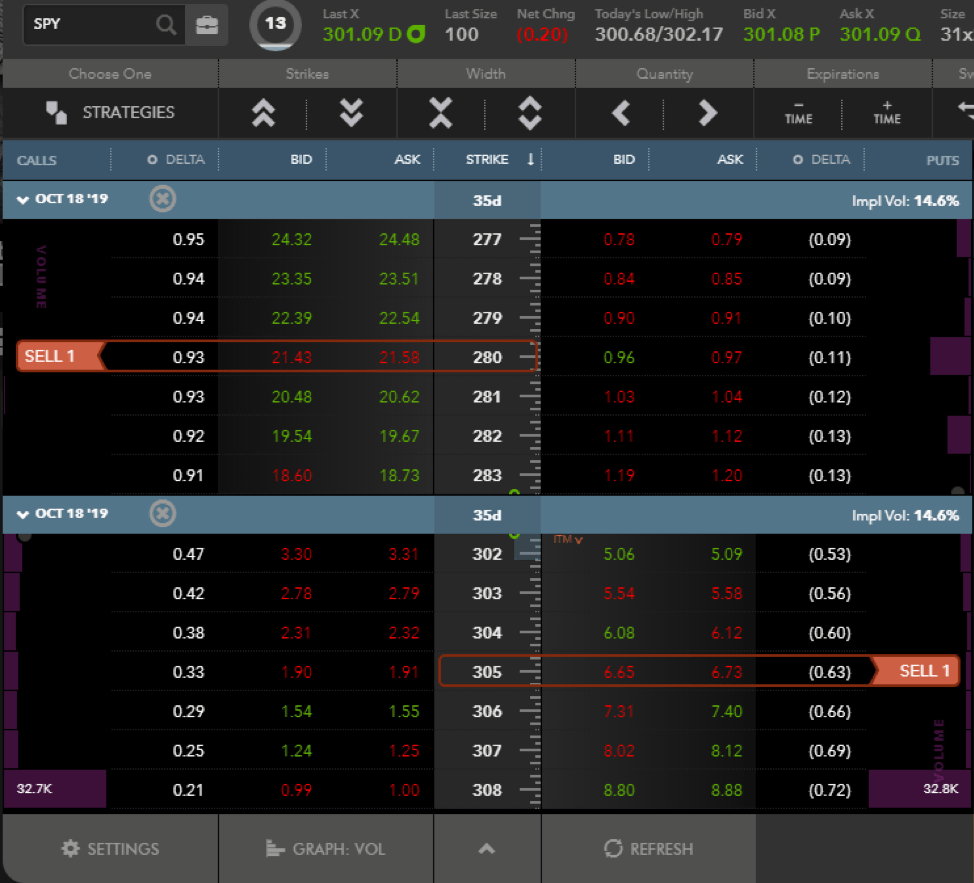
Task: Decrease quantity with the left arrow
Action: tap(621, 113)
